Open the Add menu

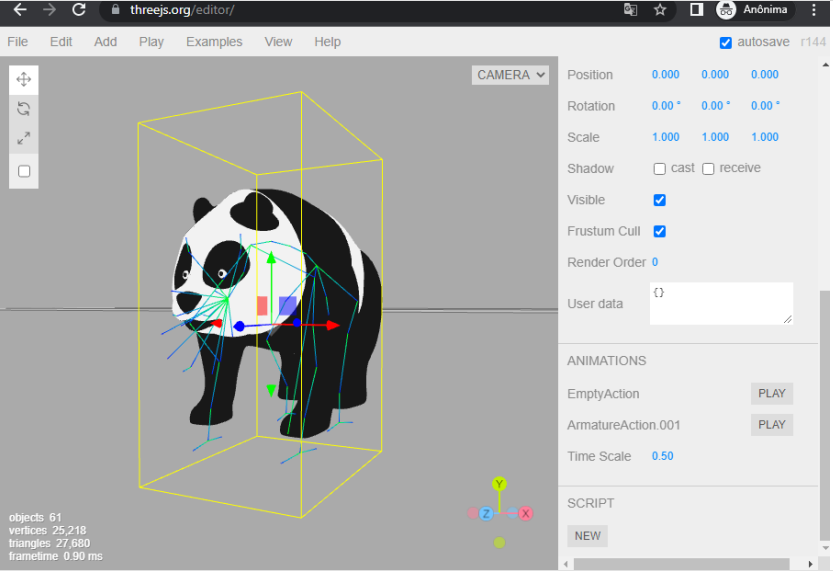point(105,42)
